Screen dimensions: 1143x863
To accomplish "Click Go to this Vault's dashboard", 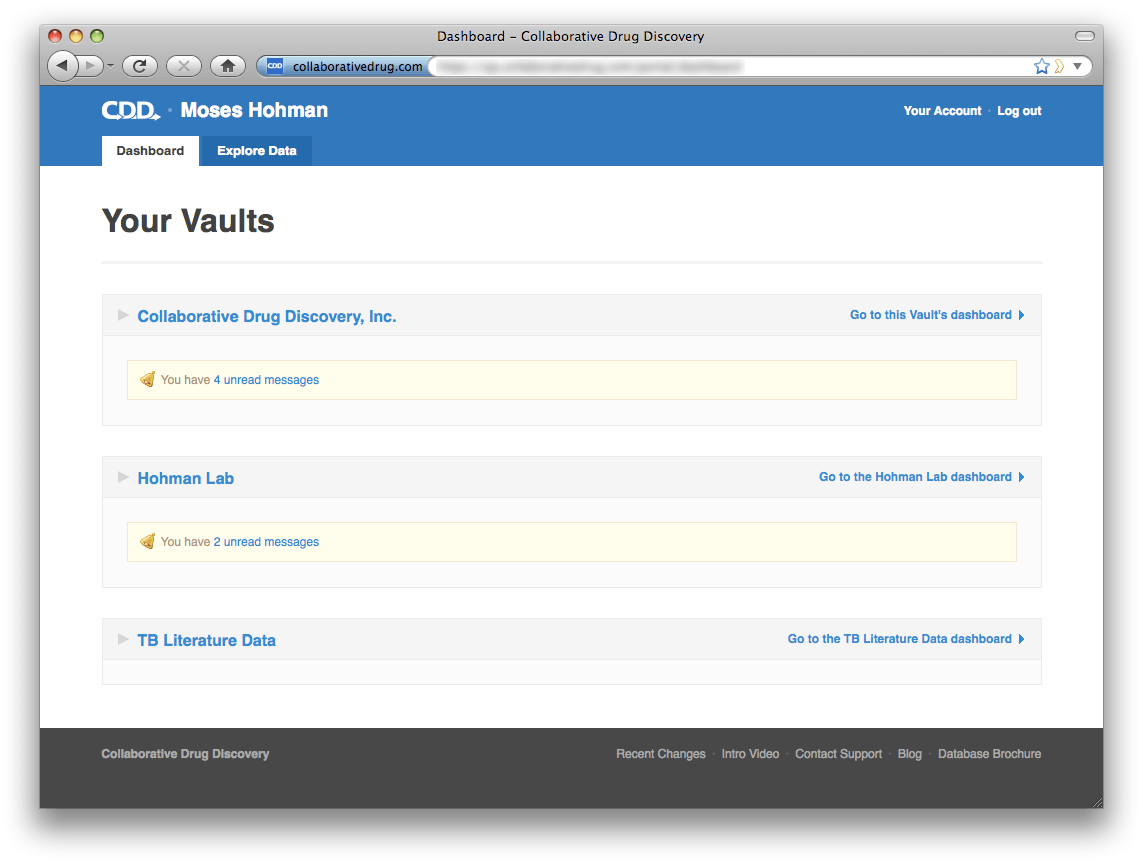I will tap(937, 315).
